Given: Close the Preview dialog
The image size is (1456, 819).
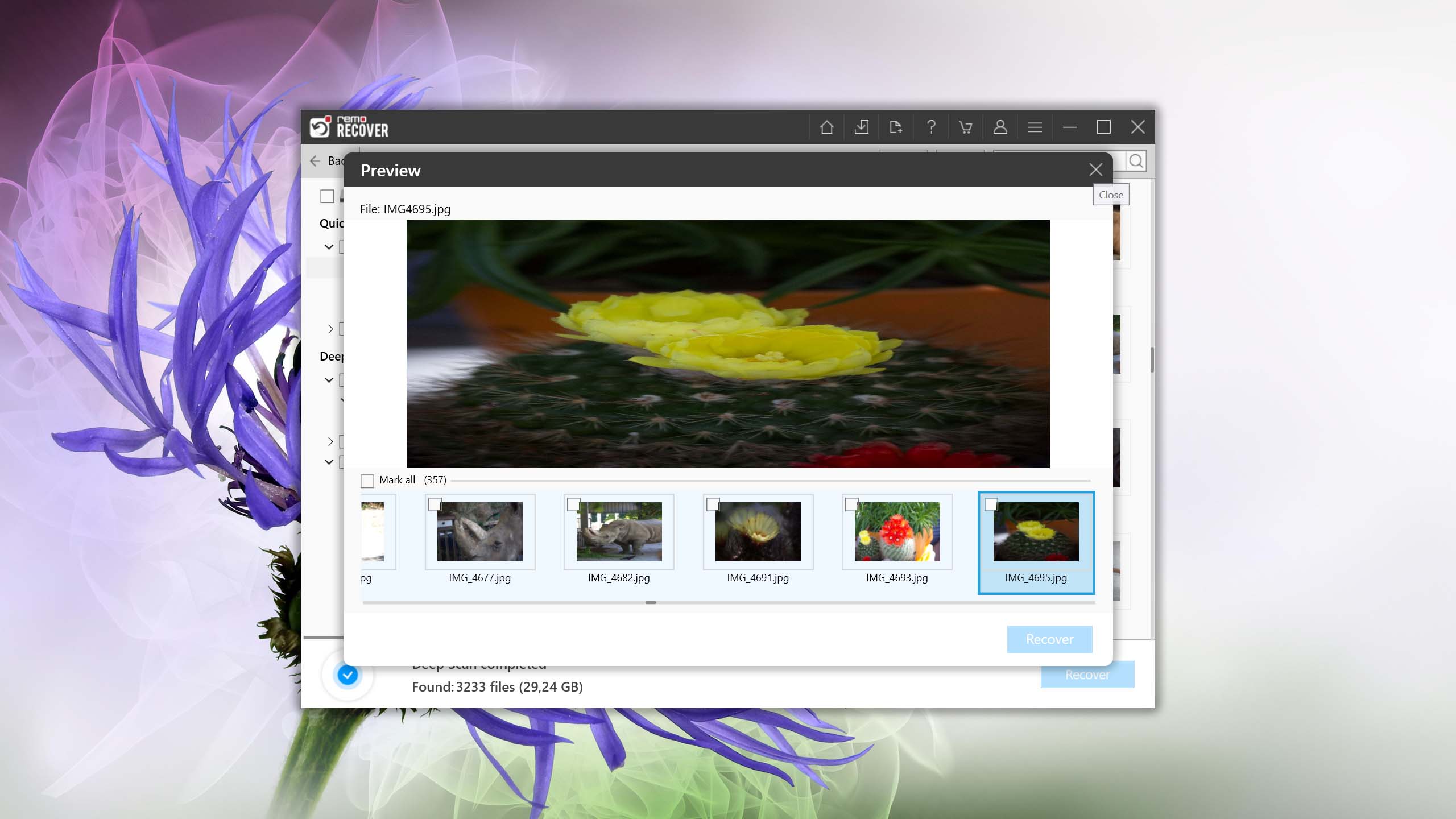Looking at the screenshot, I should (x=1096, y=169).
